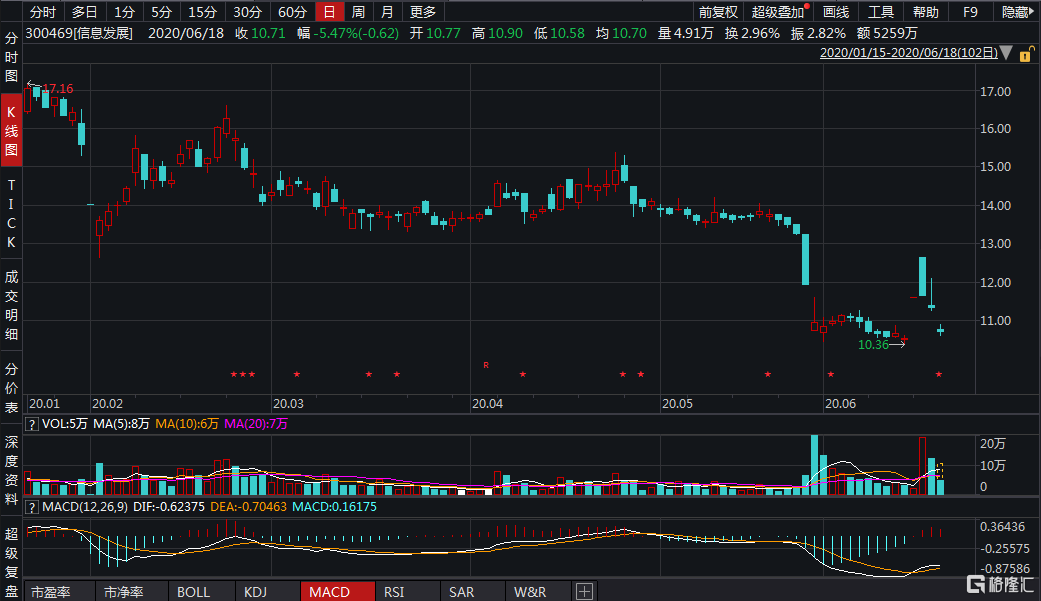Screen dimensions: 1041x601
Task: Switch indicator to 市净率
Action: (123, 592)
